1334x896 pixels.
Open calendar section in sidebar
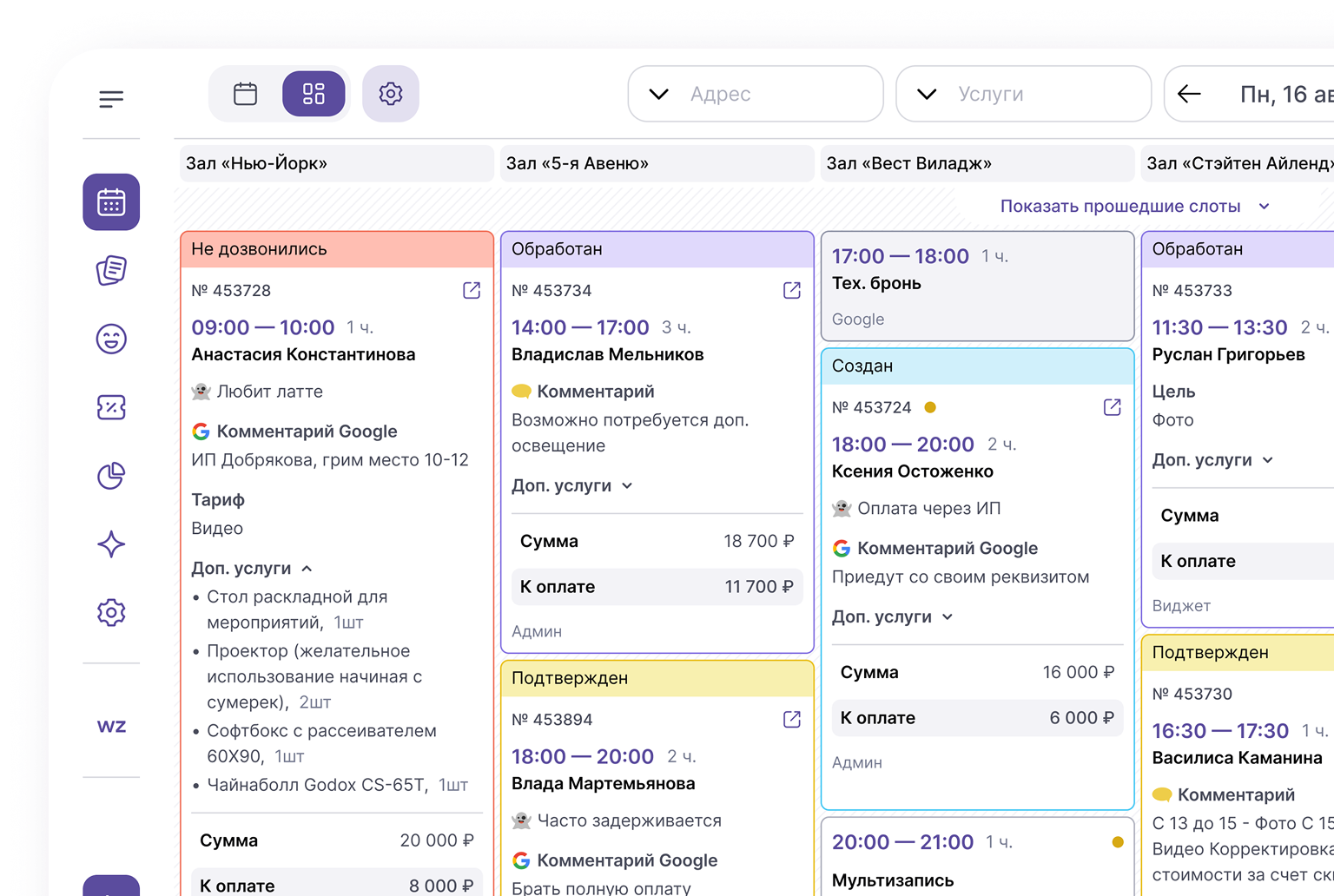[111, 202]
